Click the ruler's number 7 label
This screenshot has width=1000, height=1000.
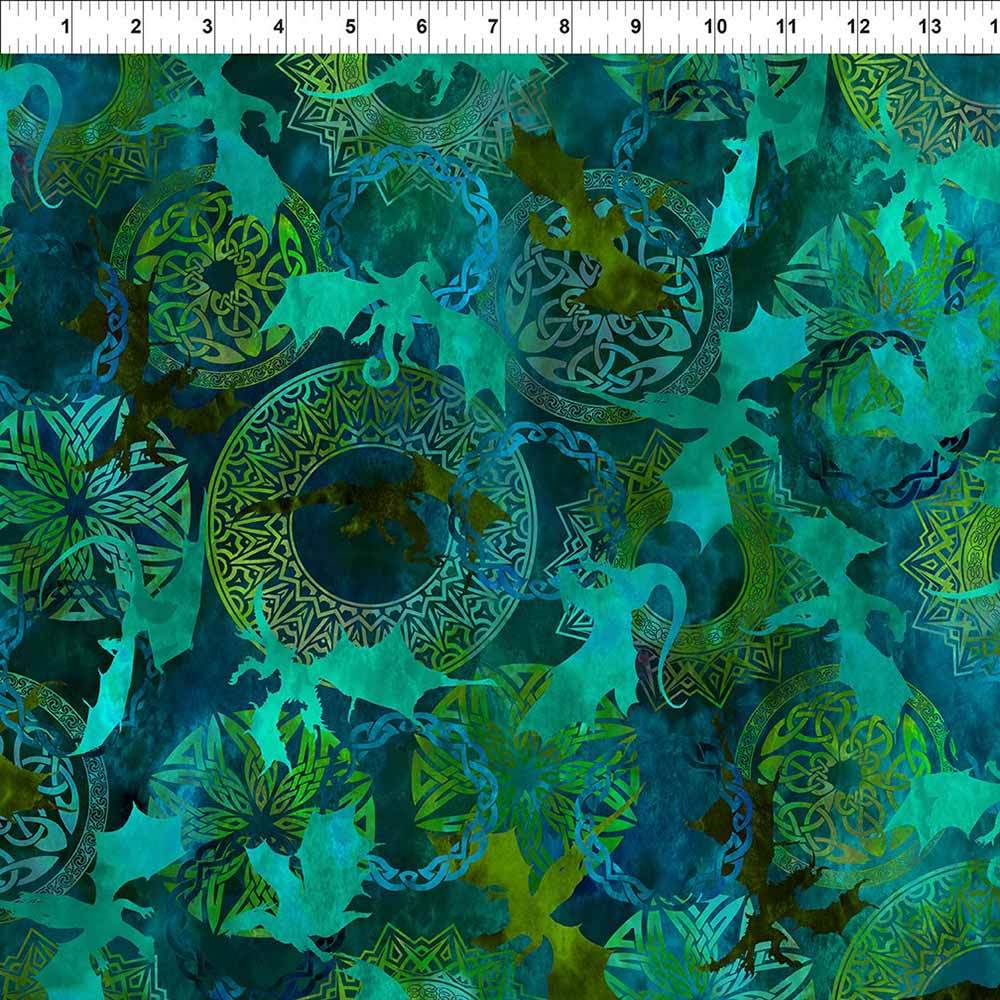click(493, 27)
